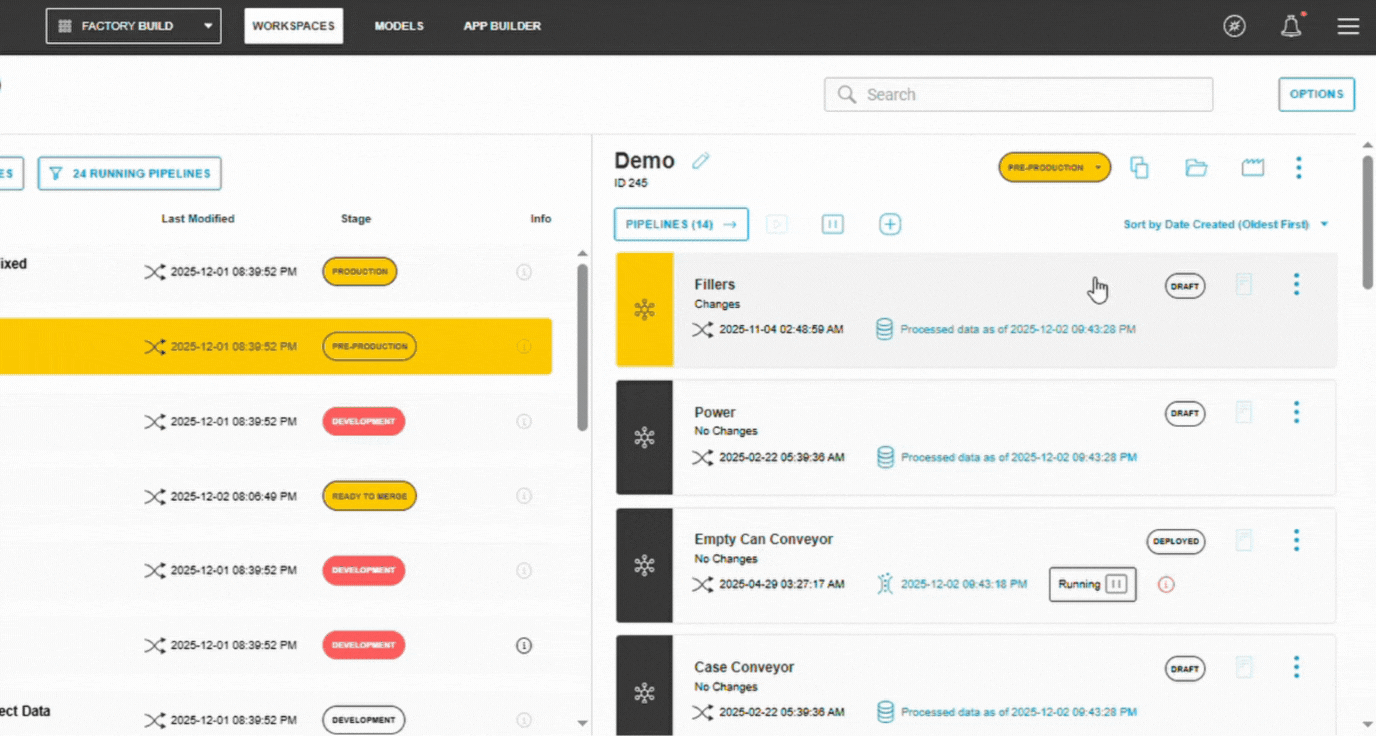
Task: Click the Options button
Action: point(1316,94)
